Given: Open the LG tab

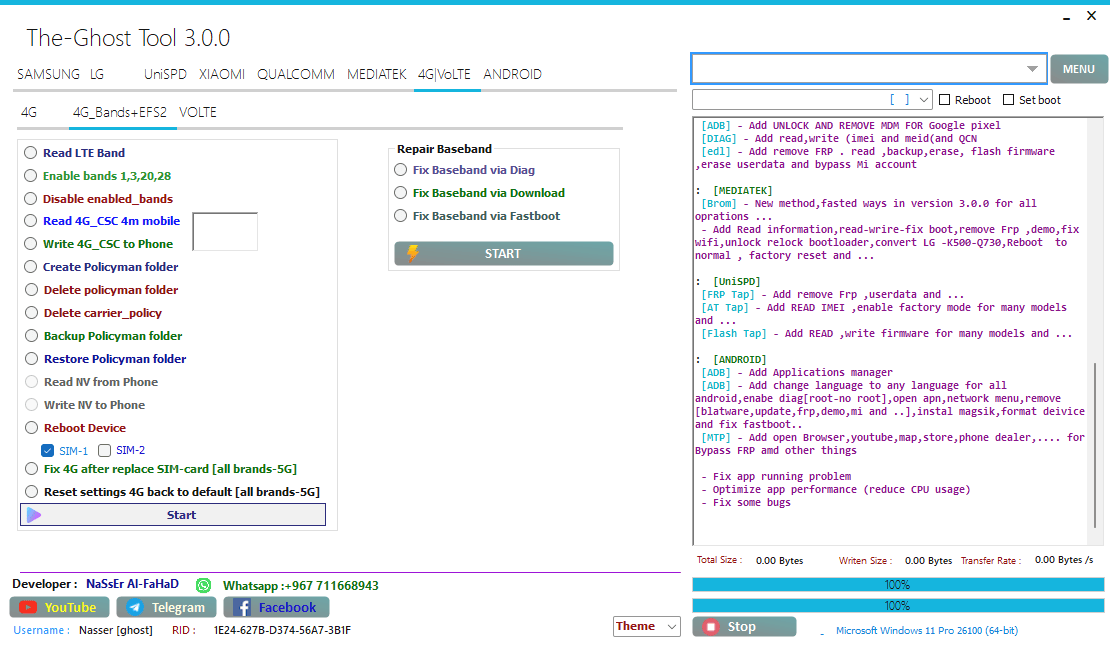Looking at the screenshot, I should 97,74.
